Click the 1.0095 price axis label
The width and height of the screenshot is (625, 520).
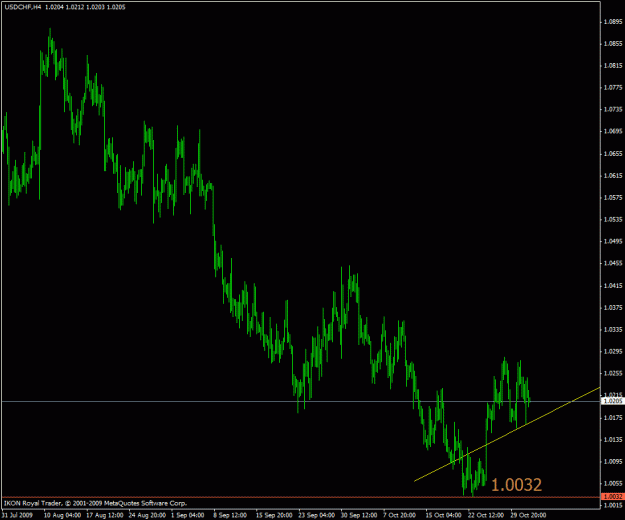coord(613,461)
